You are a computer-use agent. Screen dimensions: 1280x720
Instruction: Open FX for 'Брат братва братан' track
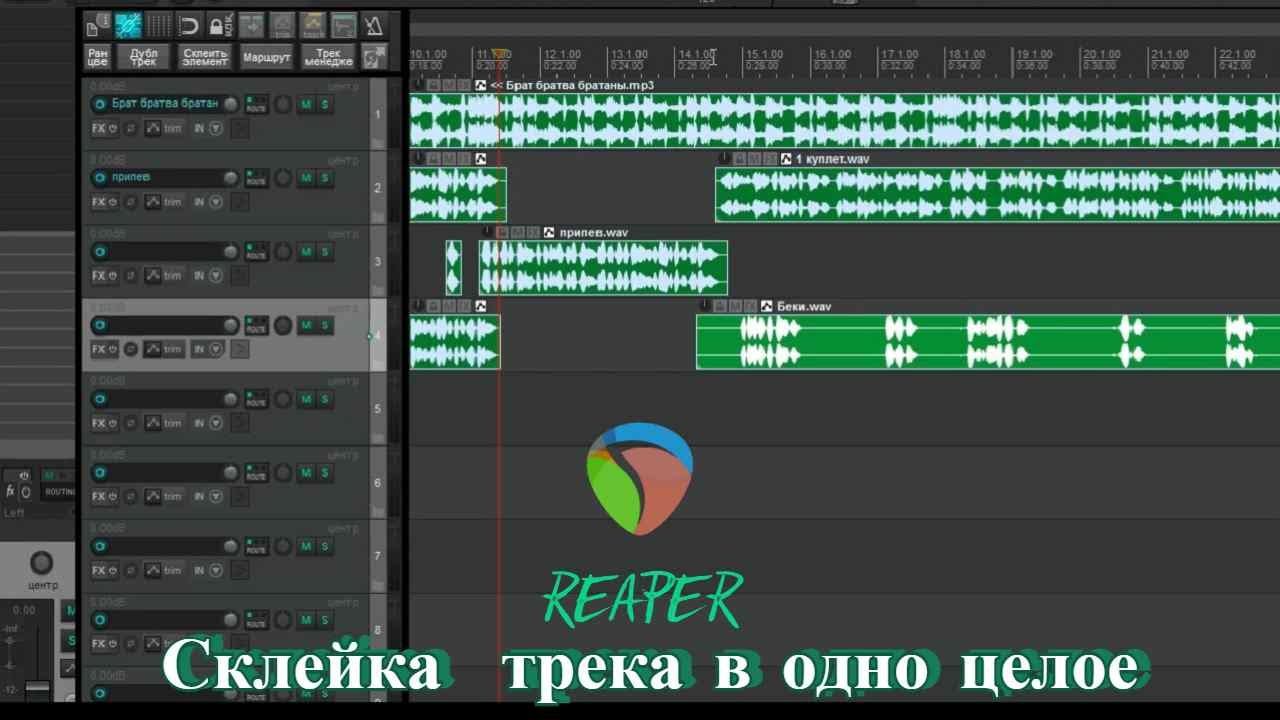click(99, 128)
